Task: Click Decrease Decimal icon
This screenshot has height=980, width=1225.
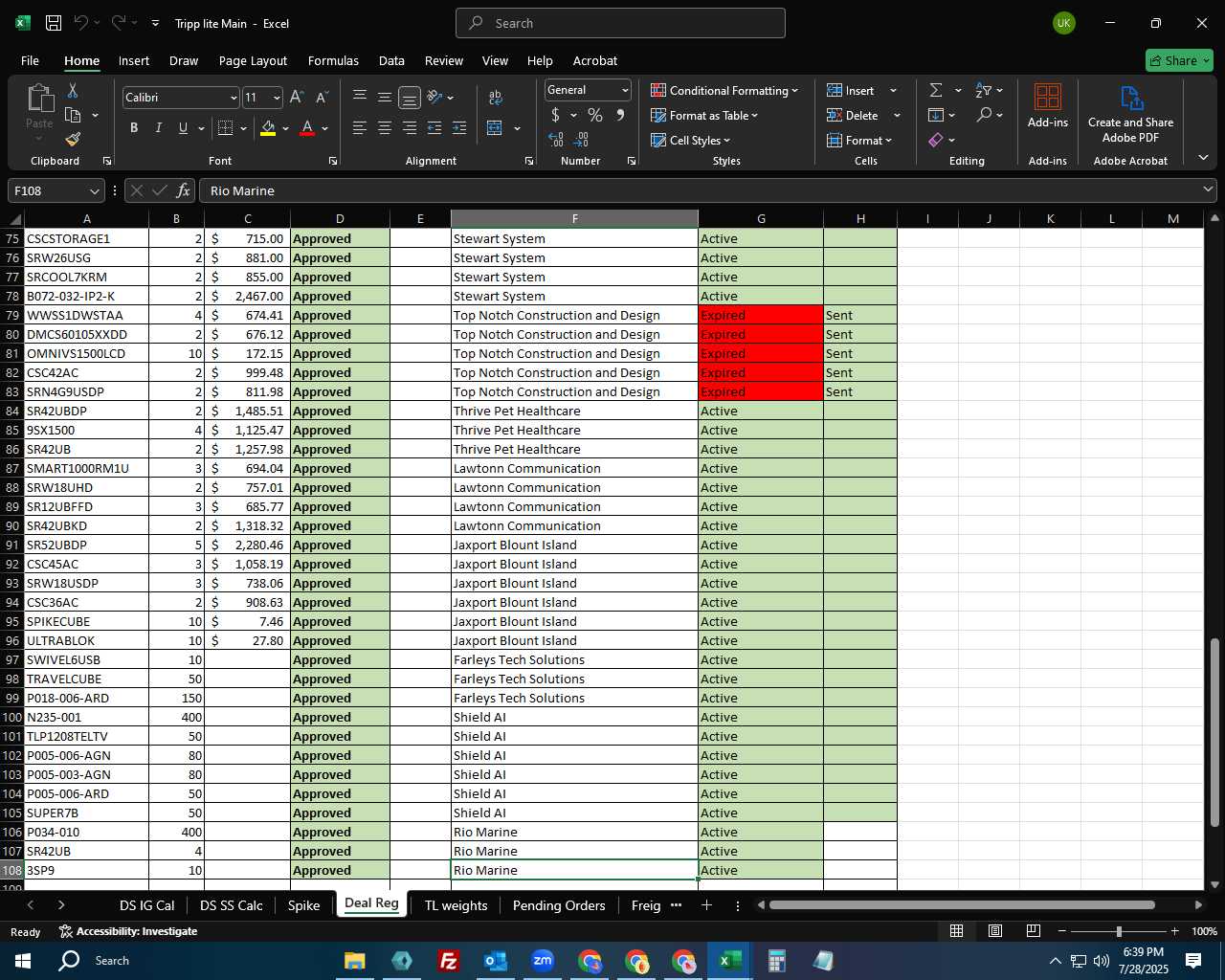Action: point(581,140)
